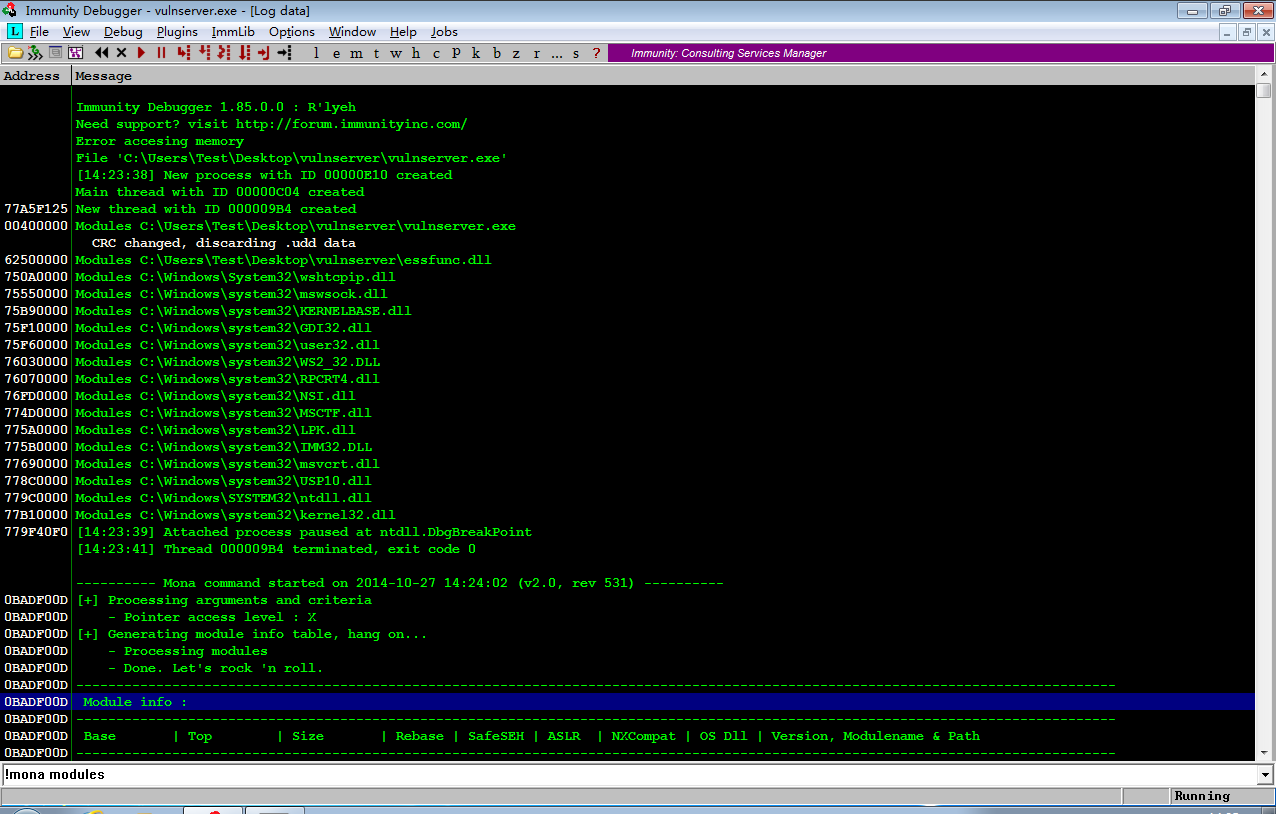This screenshot has width=1276, height=814.
Task: Click the log vertical scrollbar up arrow
Action: (1264, 75)
